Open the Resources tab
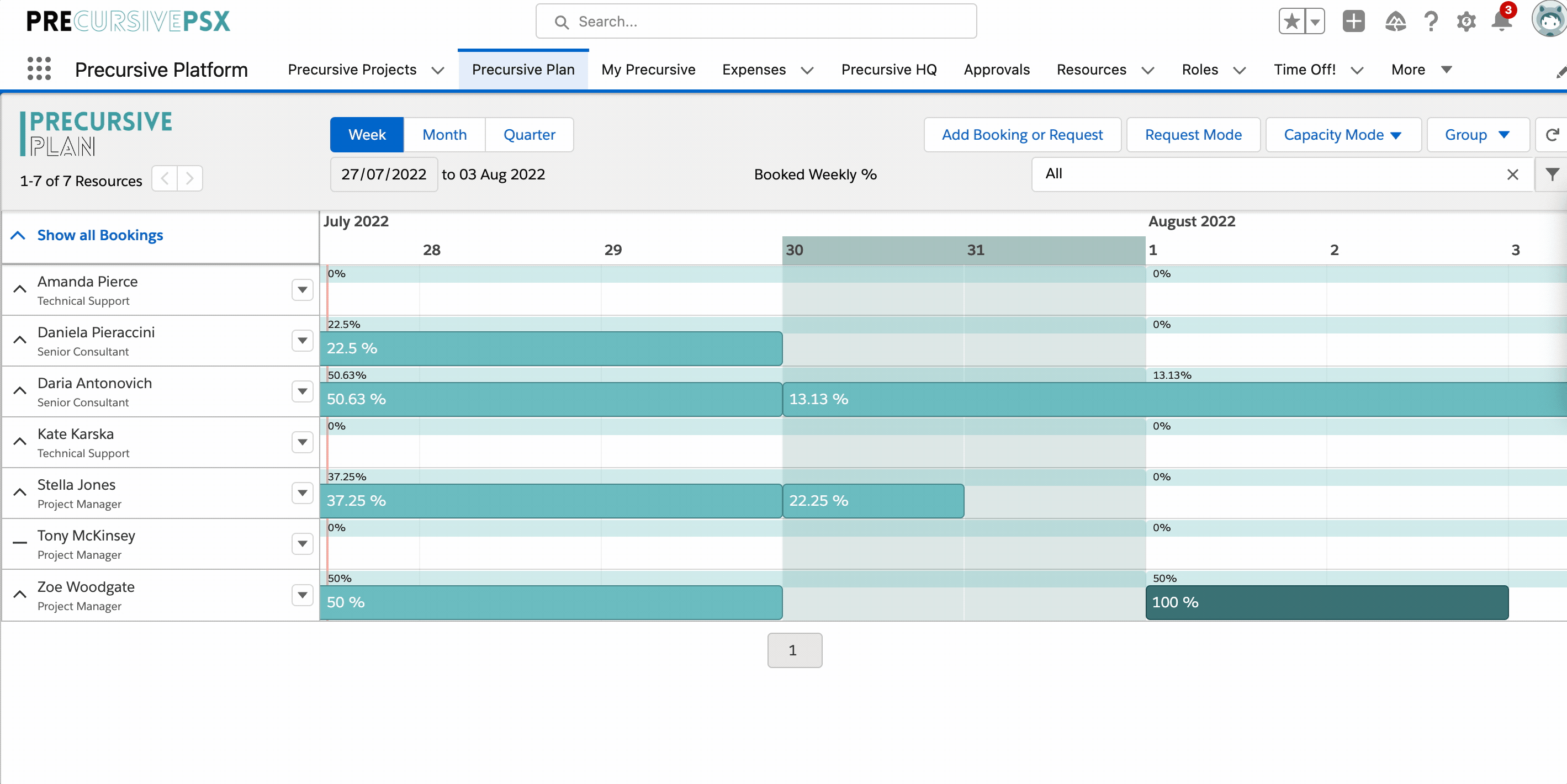The image size is (1567, 784). pyautogui.click(x=1091, y=70)
